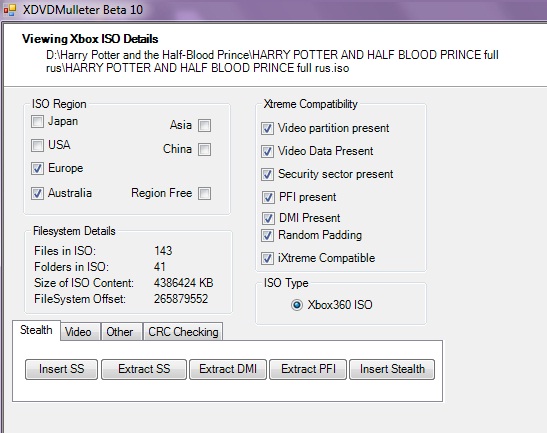Screen dimensions: 547x433
Task: Click the XDVDMulleter app icon in title bar
Action: coord(10,10)
